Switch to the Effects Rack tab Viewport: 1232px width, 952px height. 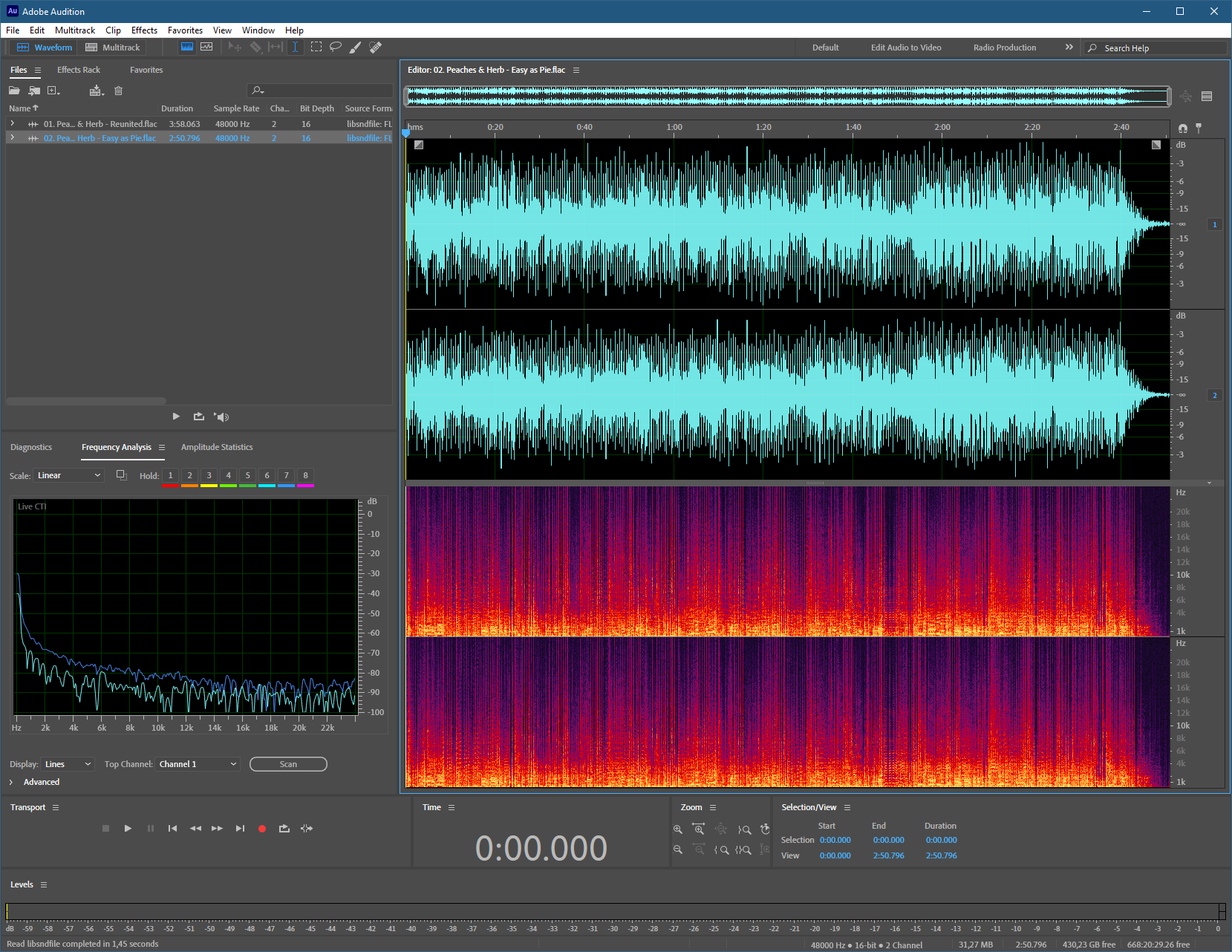click(79, 70)
